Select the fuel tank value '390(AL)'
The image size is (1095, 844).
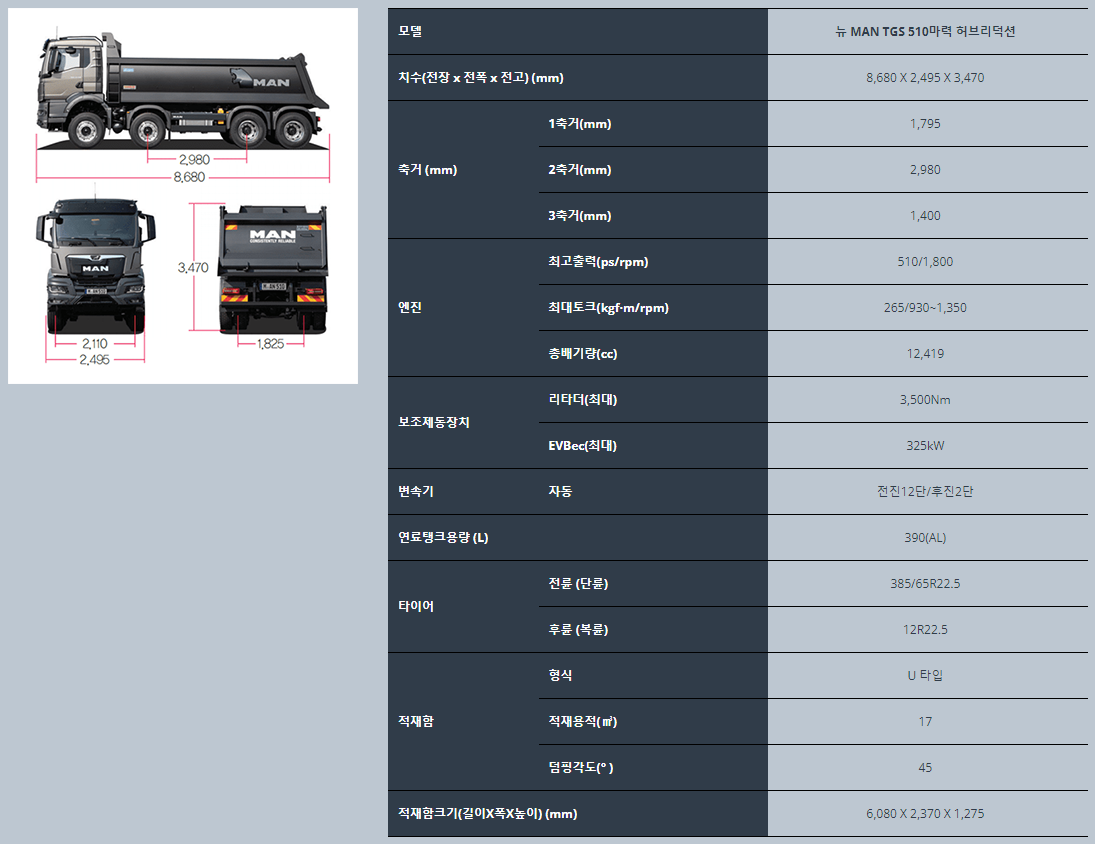point(925,538)
